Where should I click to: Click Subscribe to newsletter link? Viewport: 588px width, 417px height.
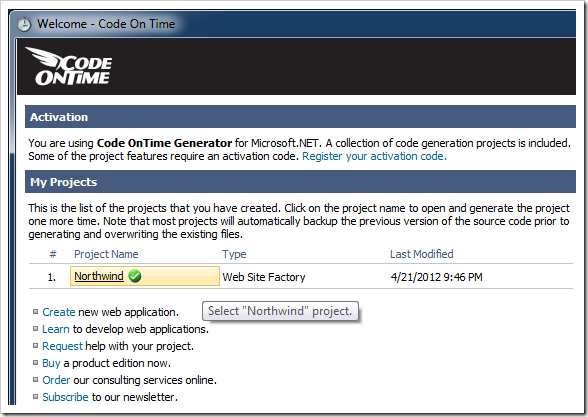pos(65,397)
